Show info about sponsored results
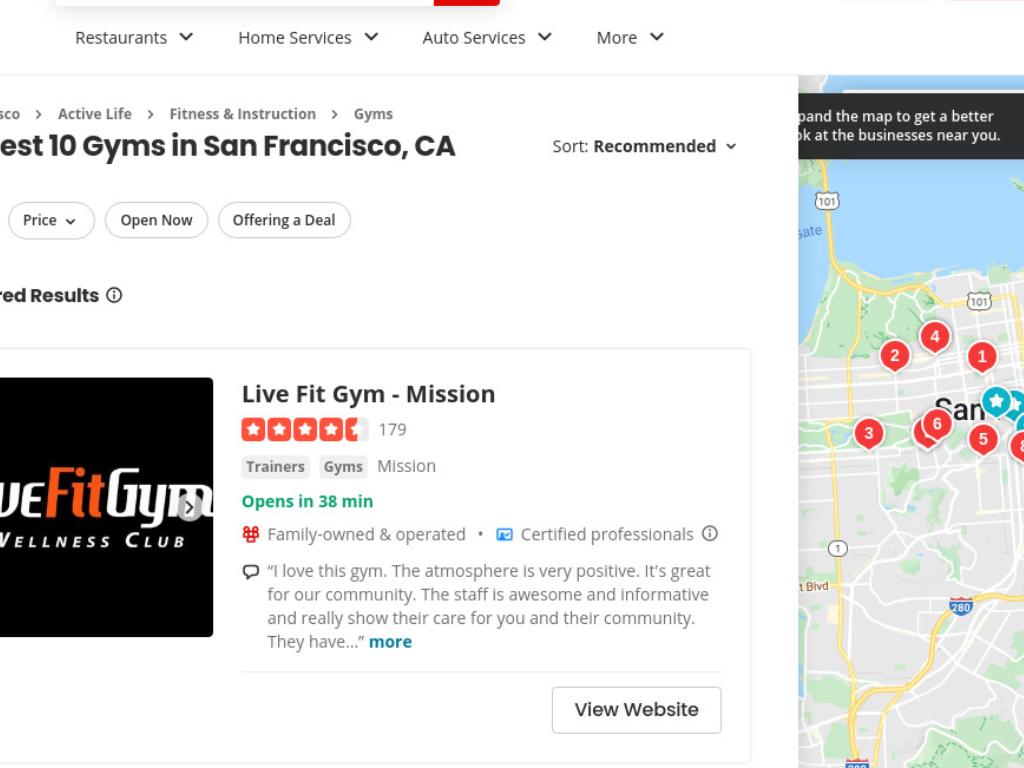Viewport: 1024px width, 768px height. tap(114, 295)
